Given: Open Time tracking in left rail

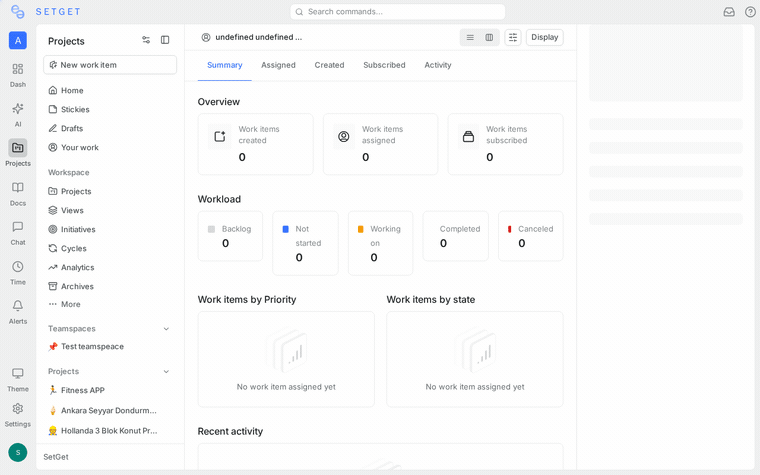Looking at the screenshot, I should (x=17, y=273).
